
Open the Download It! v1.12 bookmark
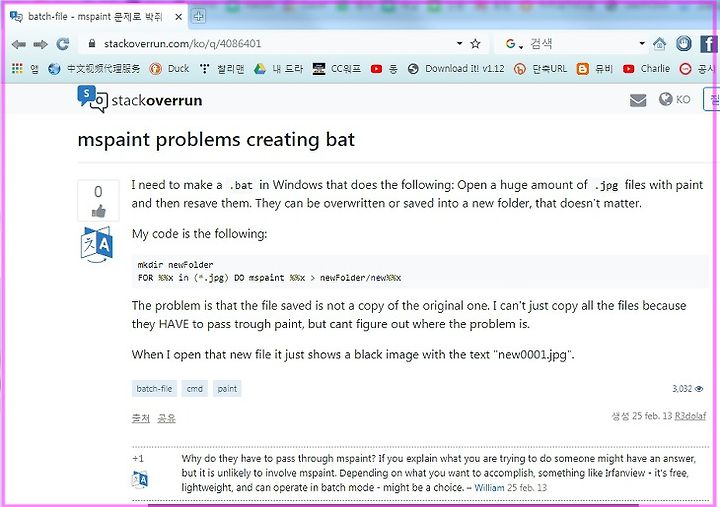[456, 68]
